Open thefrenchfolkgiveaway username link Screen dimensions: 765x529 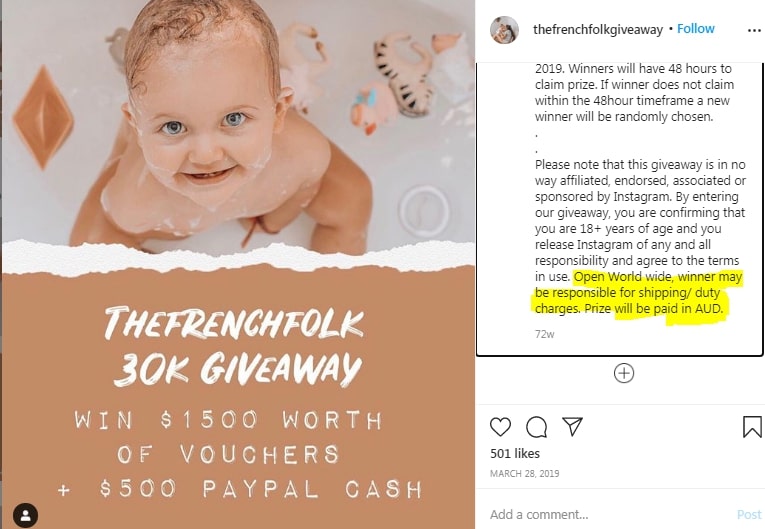click(598, 29)
